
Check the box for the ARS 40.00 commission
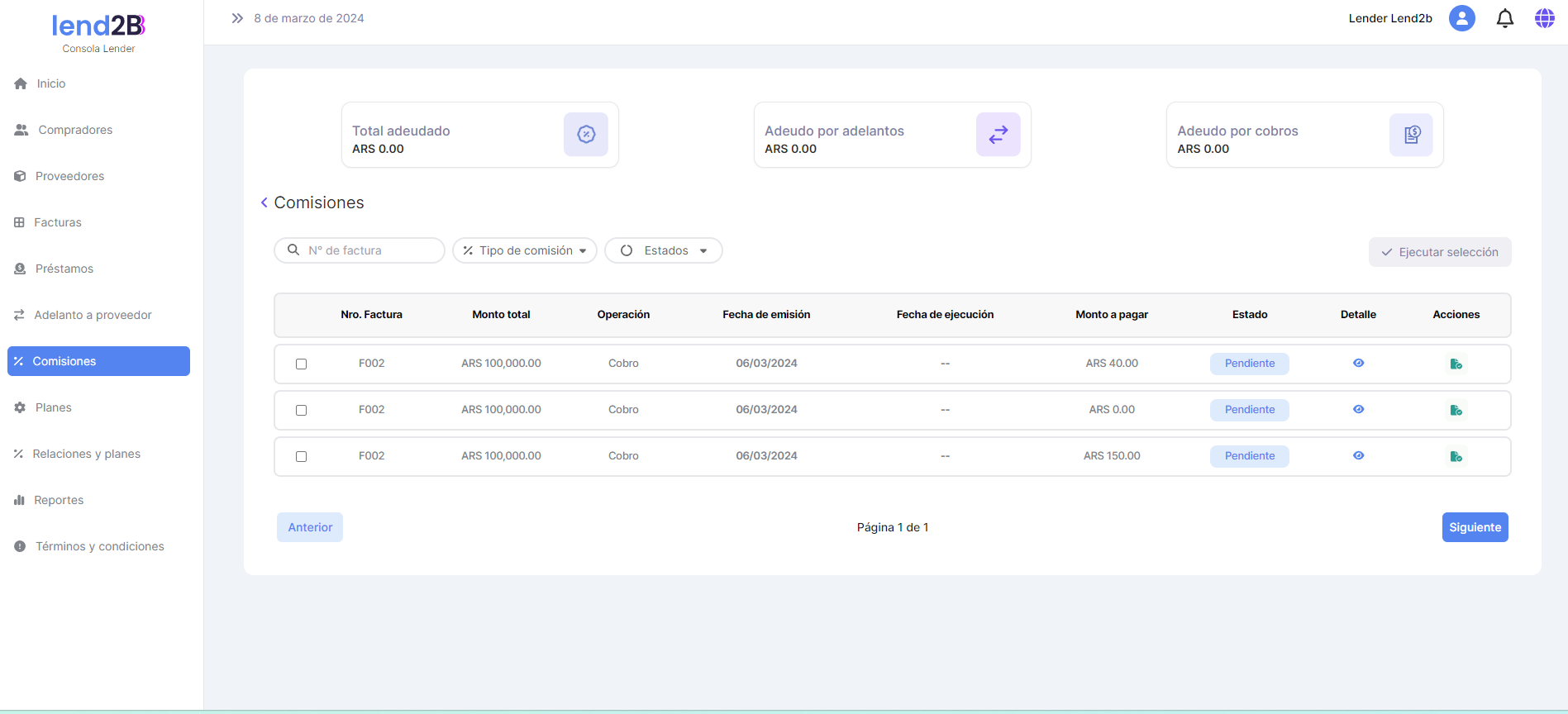[302, 364]
